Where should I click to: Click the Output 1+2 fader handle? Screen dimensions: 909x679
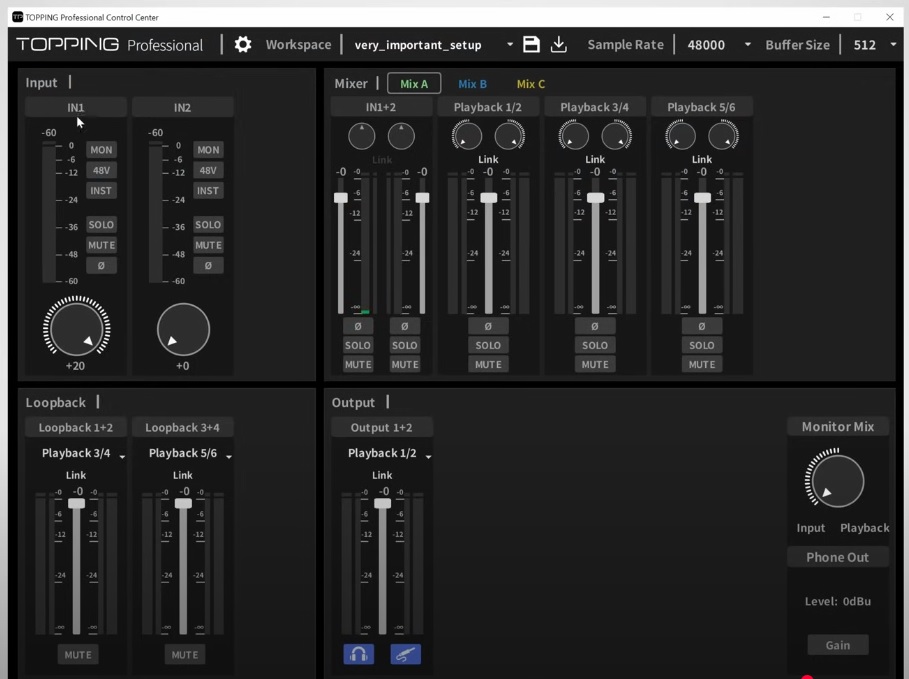(x=383, y=503)
